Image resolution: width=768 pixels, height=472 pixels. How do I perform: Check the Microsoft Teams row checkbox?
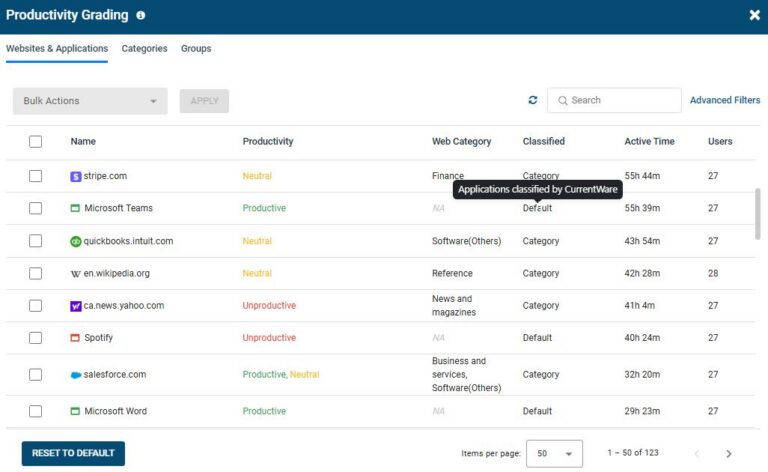pyautogui.click(x=35, y=208)
